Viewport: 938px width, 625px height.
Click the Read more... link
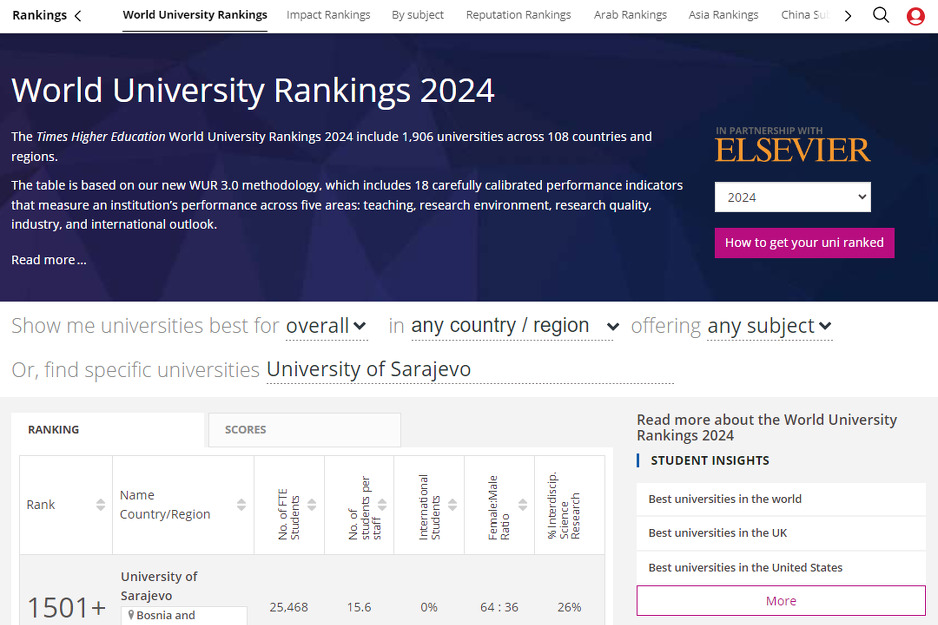pos(48,259)
